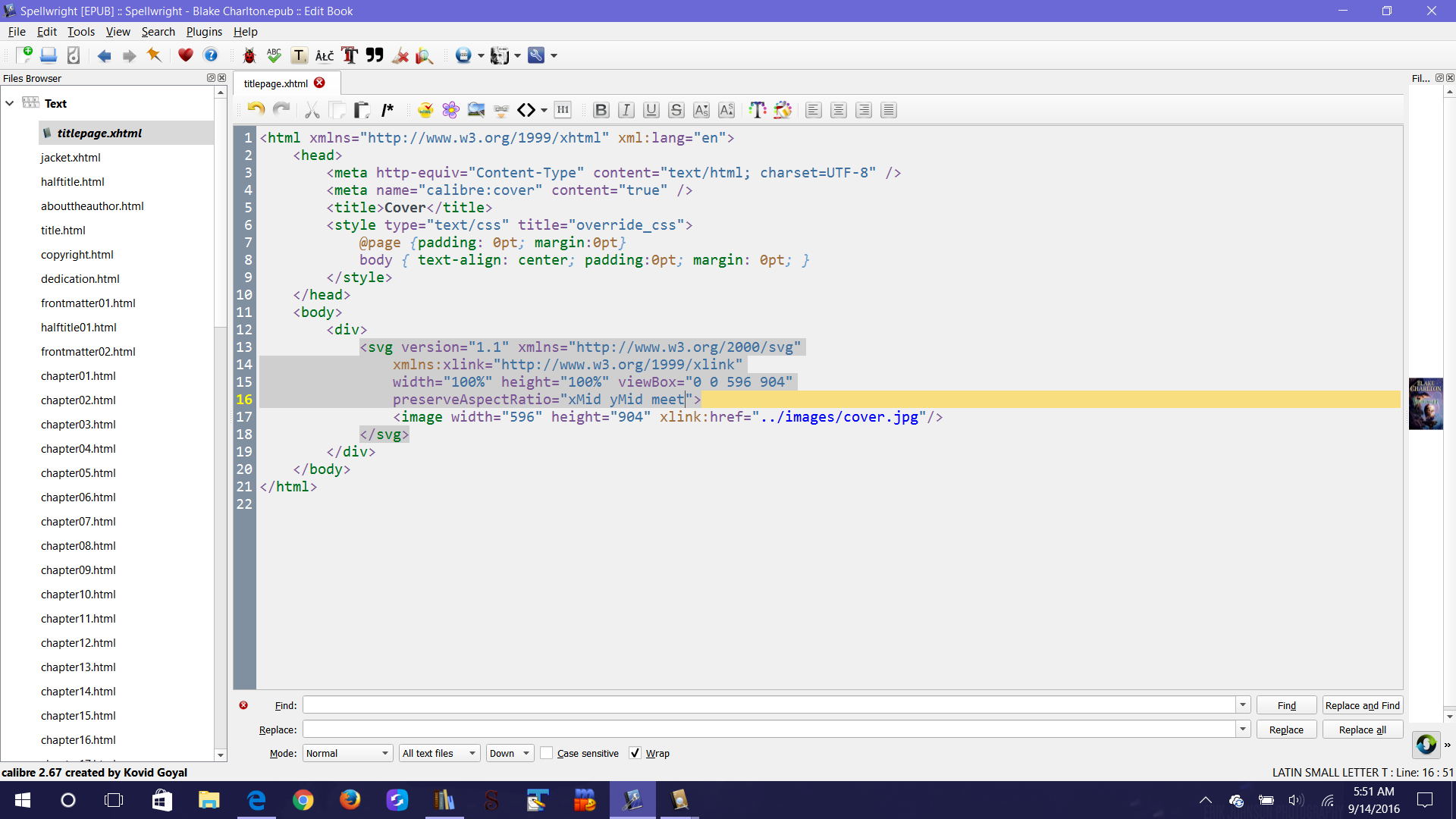
Task: Open the Tools menu
Action: tap(80, 31)
